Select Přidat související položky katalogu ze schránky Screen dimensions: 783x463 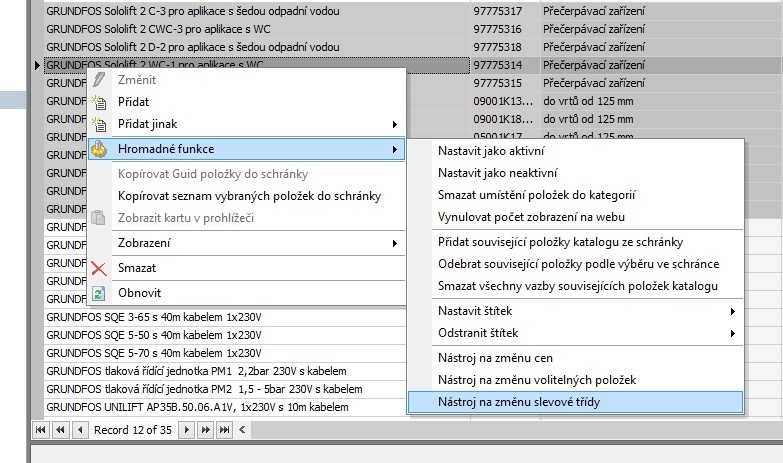coord(576,242)
